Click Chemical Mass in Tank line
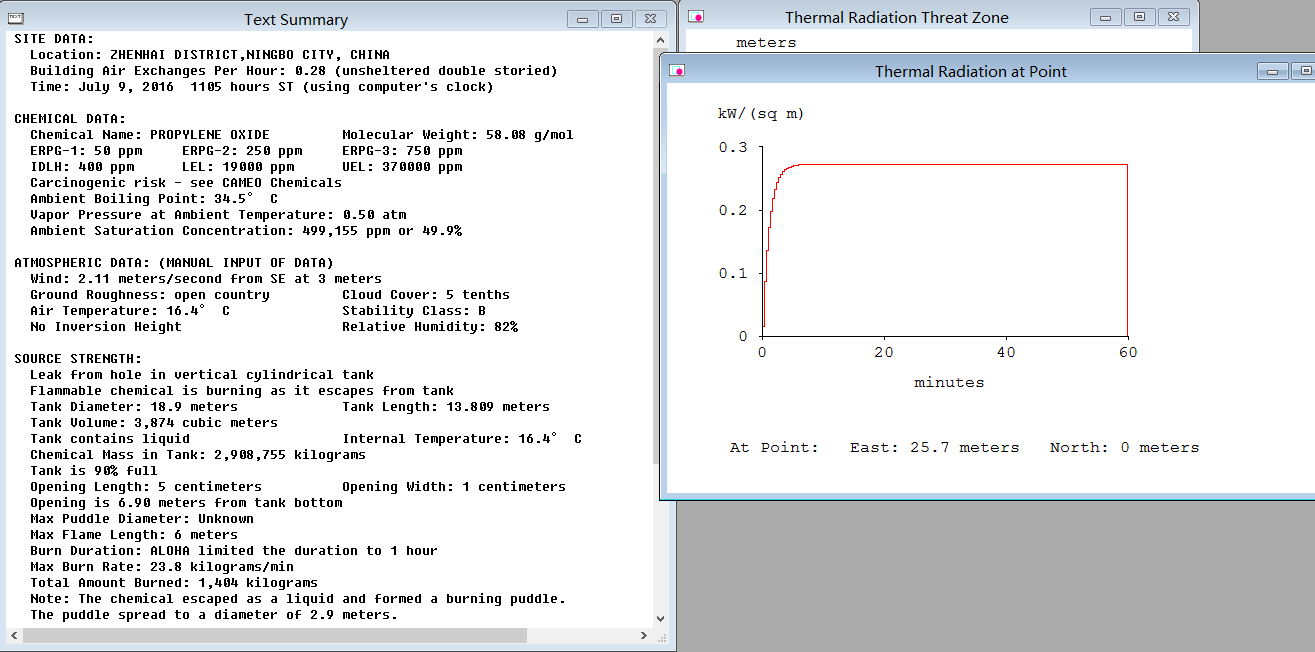The width and height of the screenshot is (1315, 652). (x=198, y=454)
